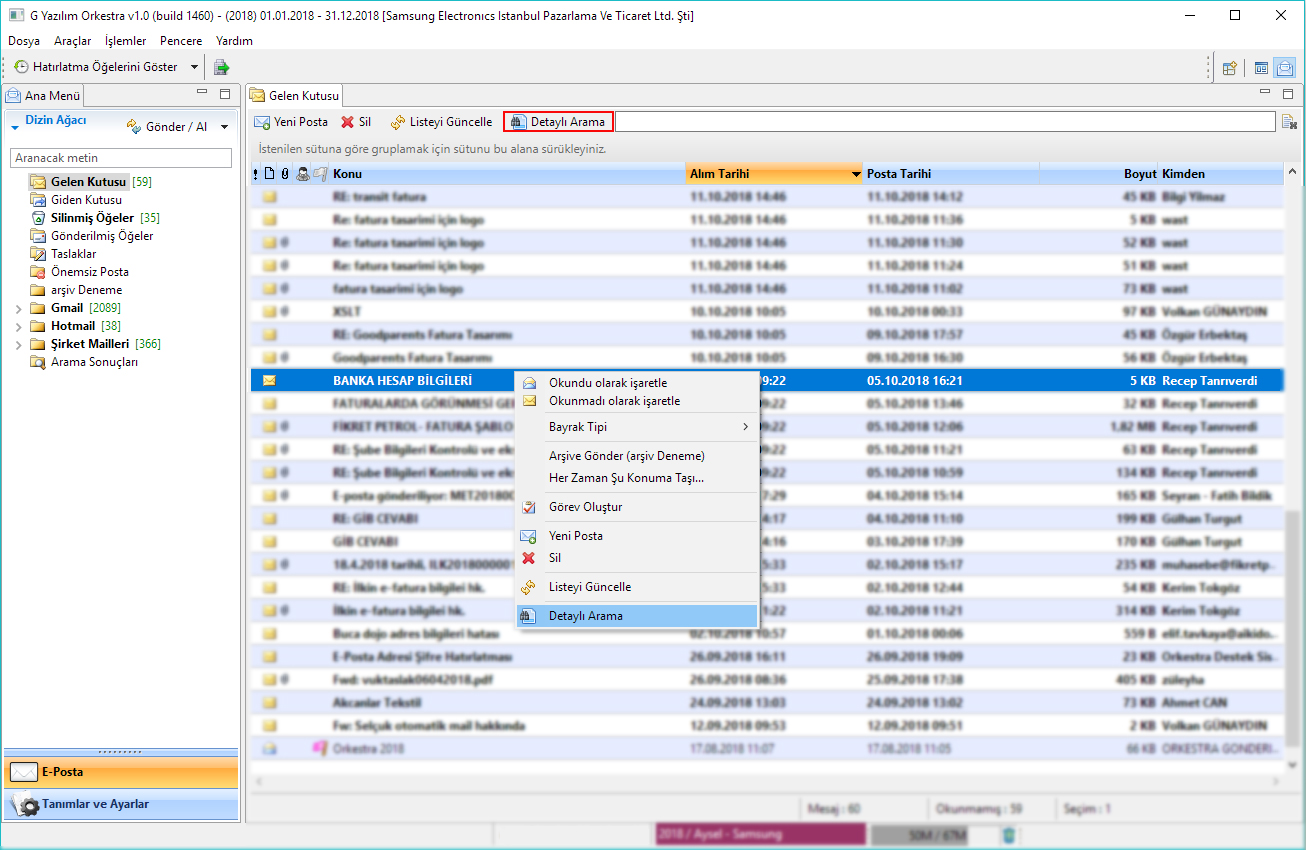Focus the Aranacak metin search box
Image resolution: width=1306 pixels, height=850 pixels.
121,158
